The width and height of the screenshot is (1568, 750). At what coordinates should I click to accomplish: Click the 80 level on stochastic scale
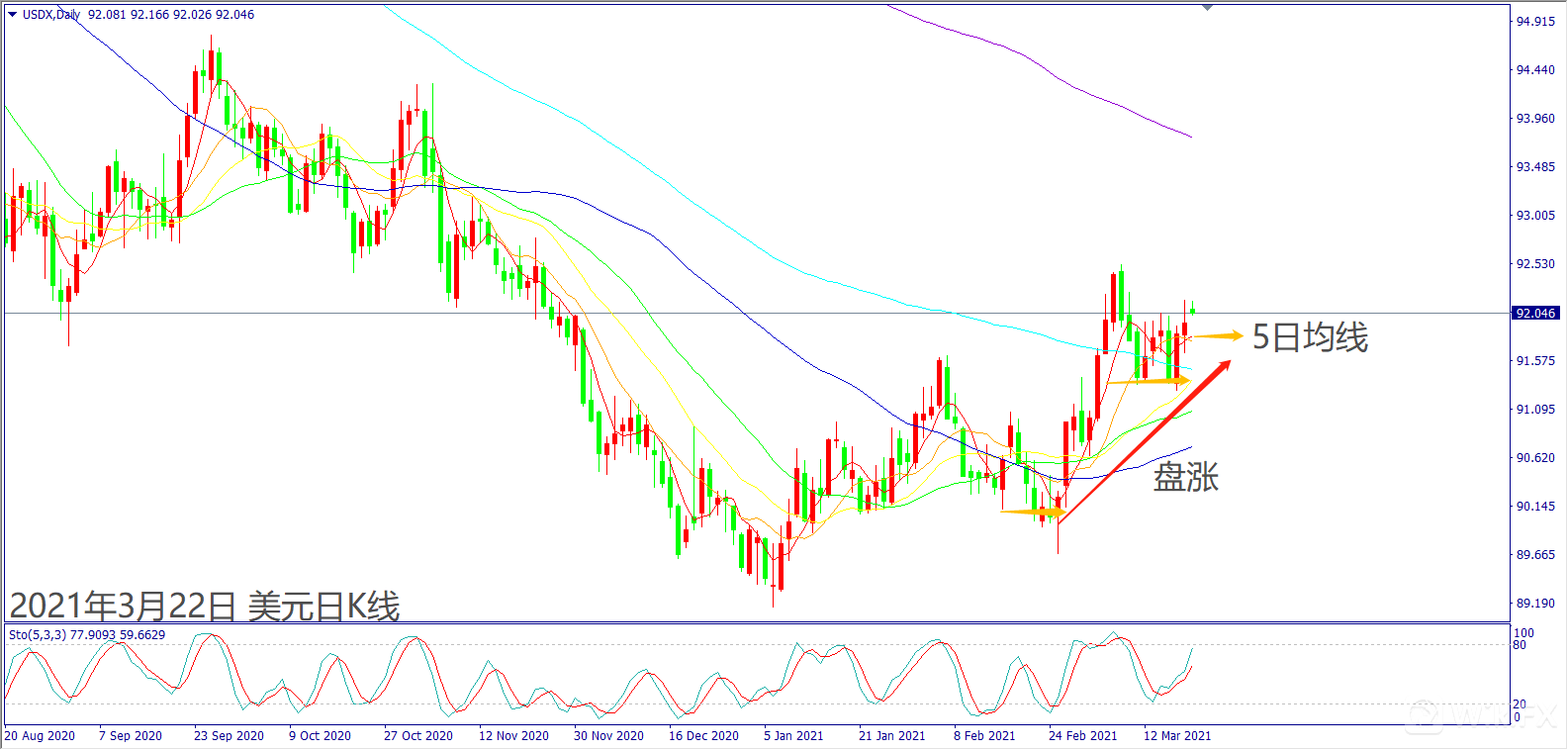(1520, 645)
